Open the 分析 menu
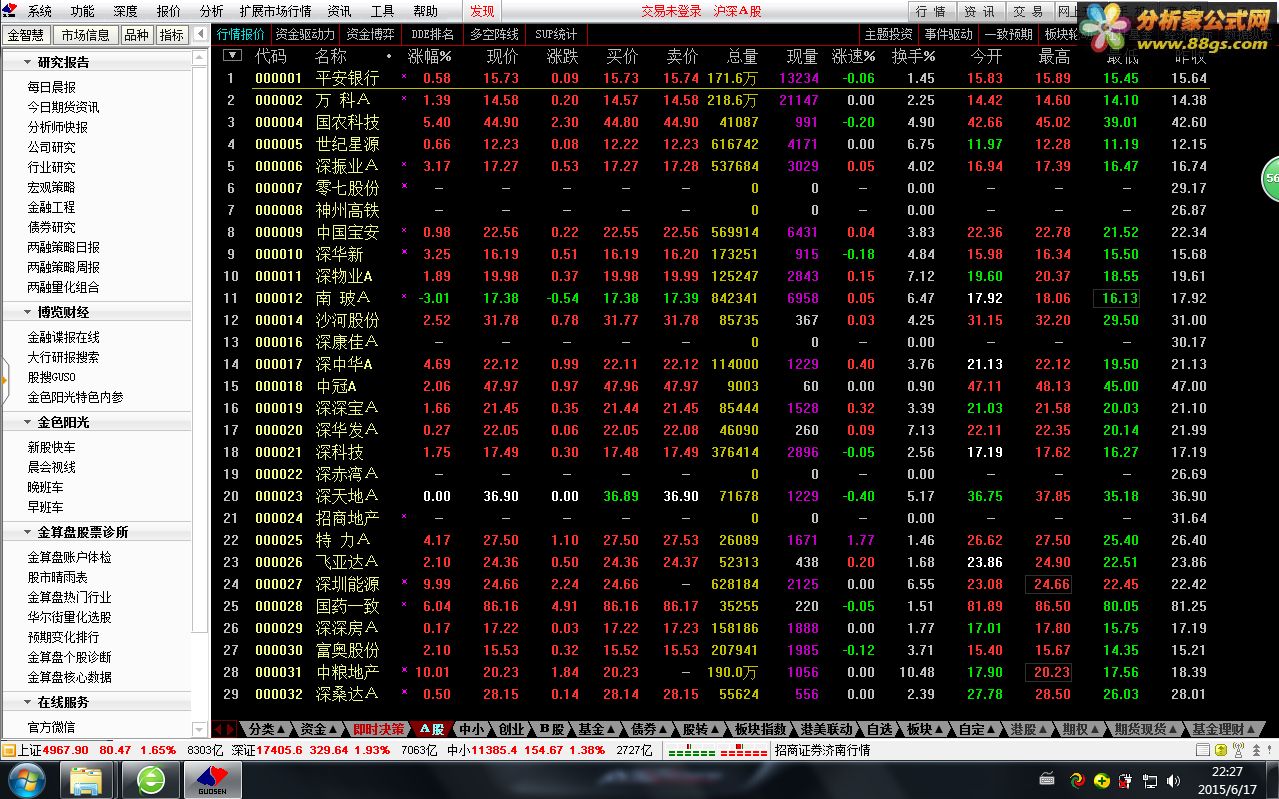This screenshot has height=799, width=1279. (212, 11)
